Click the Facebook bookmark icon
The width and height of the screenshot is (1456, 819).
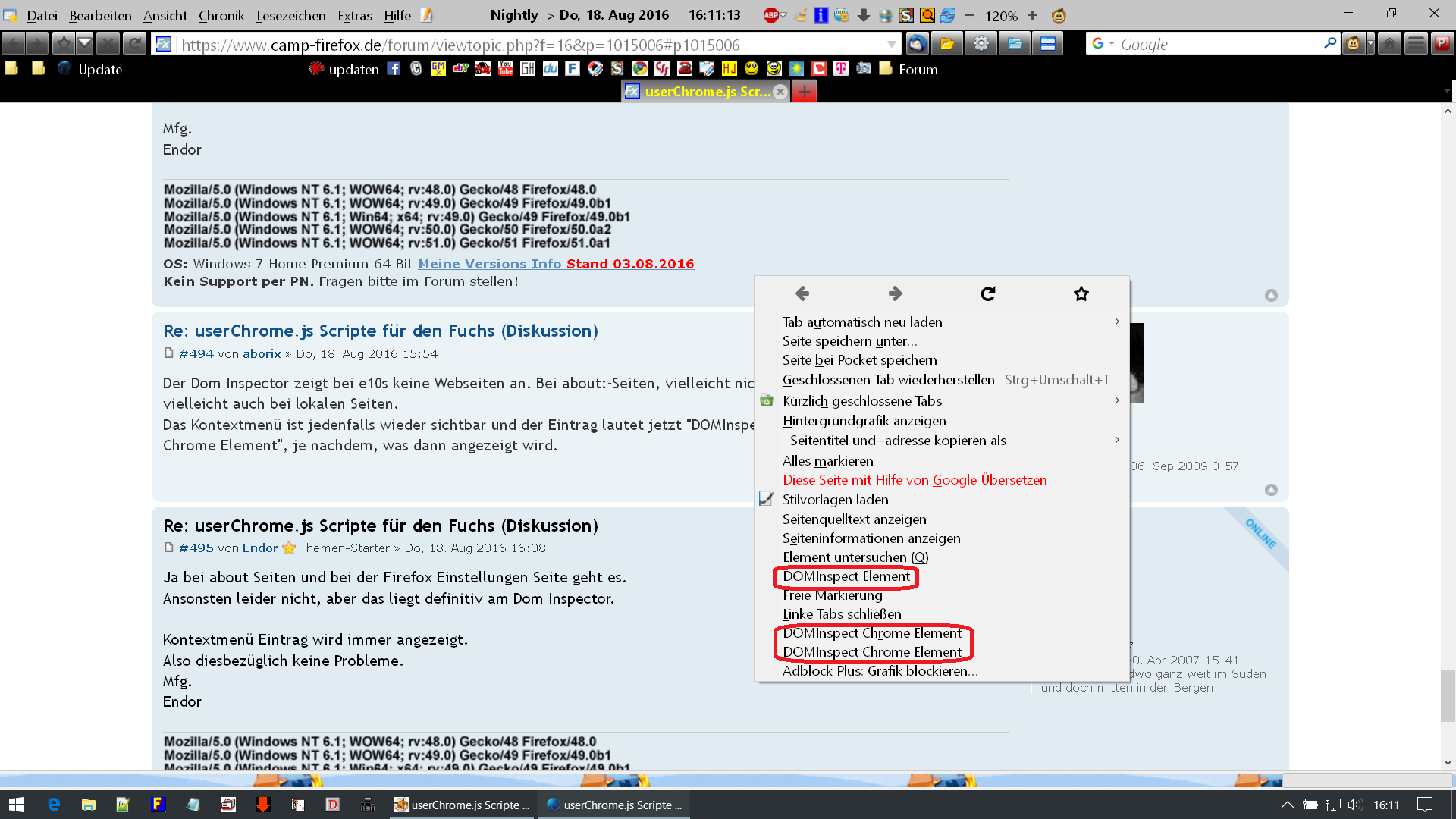394,69
